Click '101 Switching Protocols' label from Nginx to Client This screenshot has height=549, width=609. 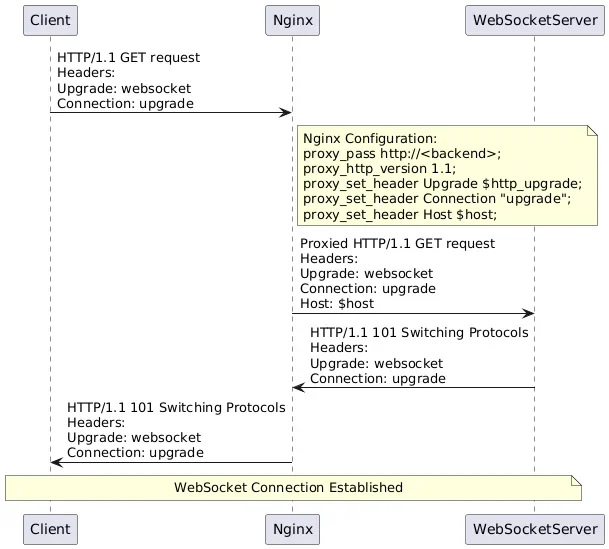tap(176, 407)
